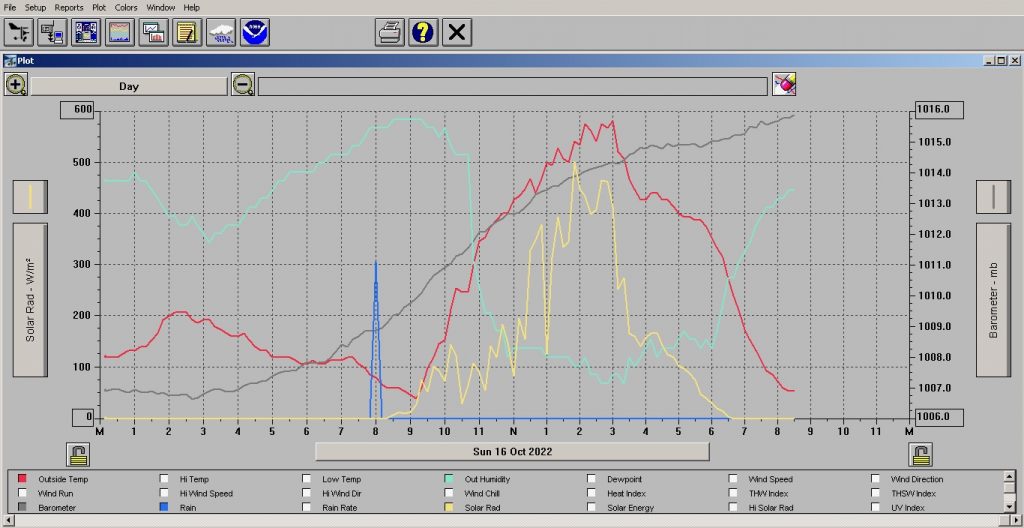Check the Dewpoint box
The width and height of the screenshot is (1024, 528).
pyautogui.click(x=592, y=479)
